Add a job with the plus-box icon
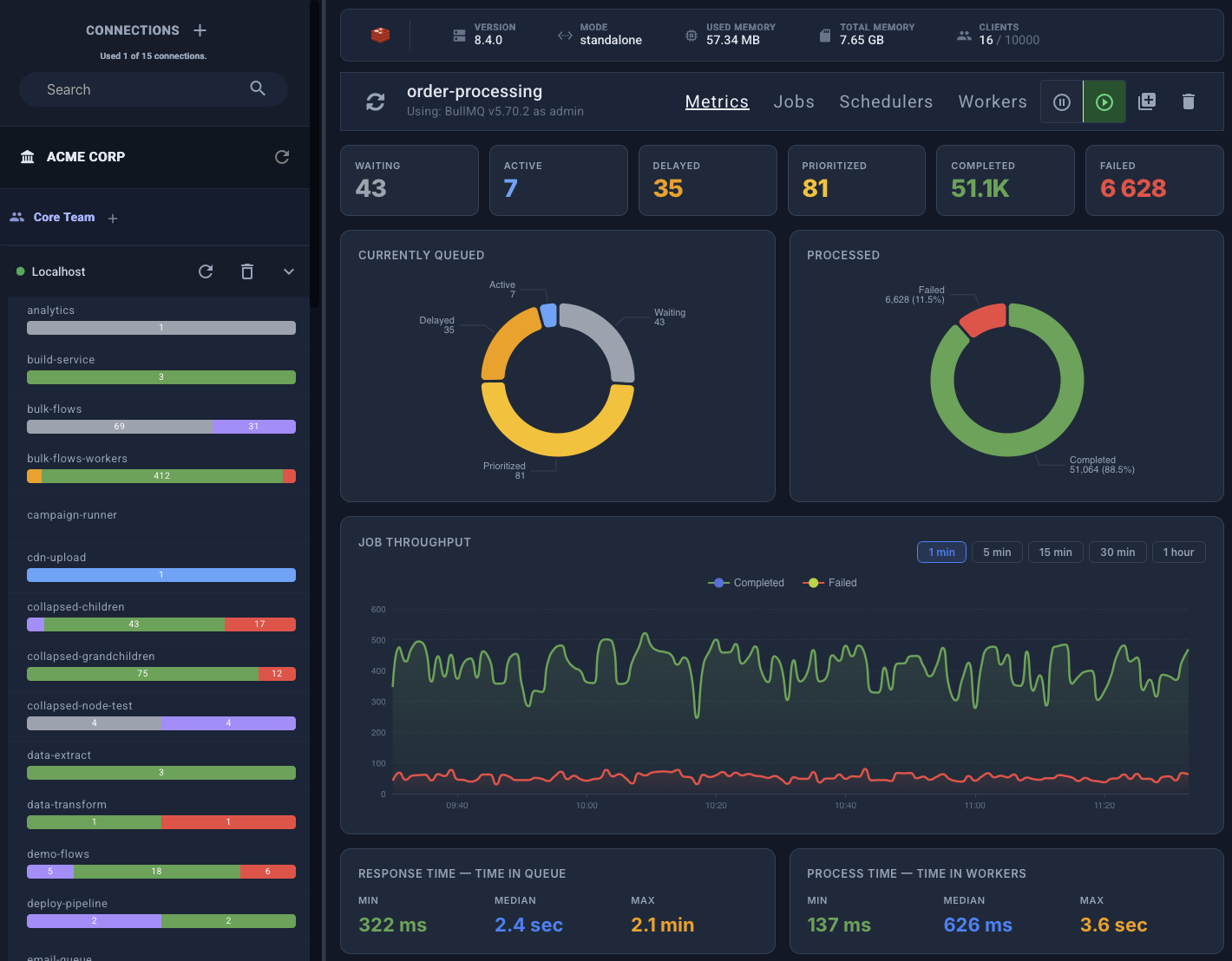The height and width of the screenshot is (961, 1232). click(x=1147, y=101)
